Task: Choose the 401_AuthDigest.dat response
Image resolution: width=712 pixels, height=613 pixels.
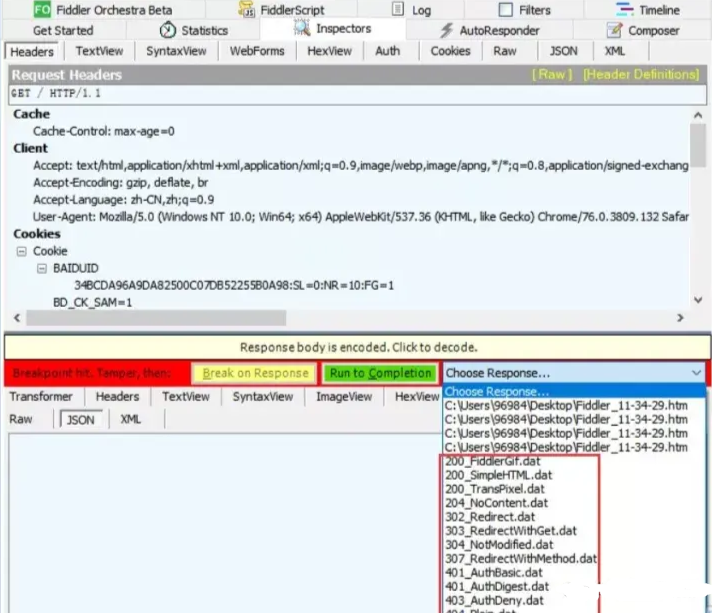Action: click(497, 587)
